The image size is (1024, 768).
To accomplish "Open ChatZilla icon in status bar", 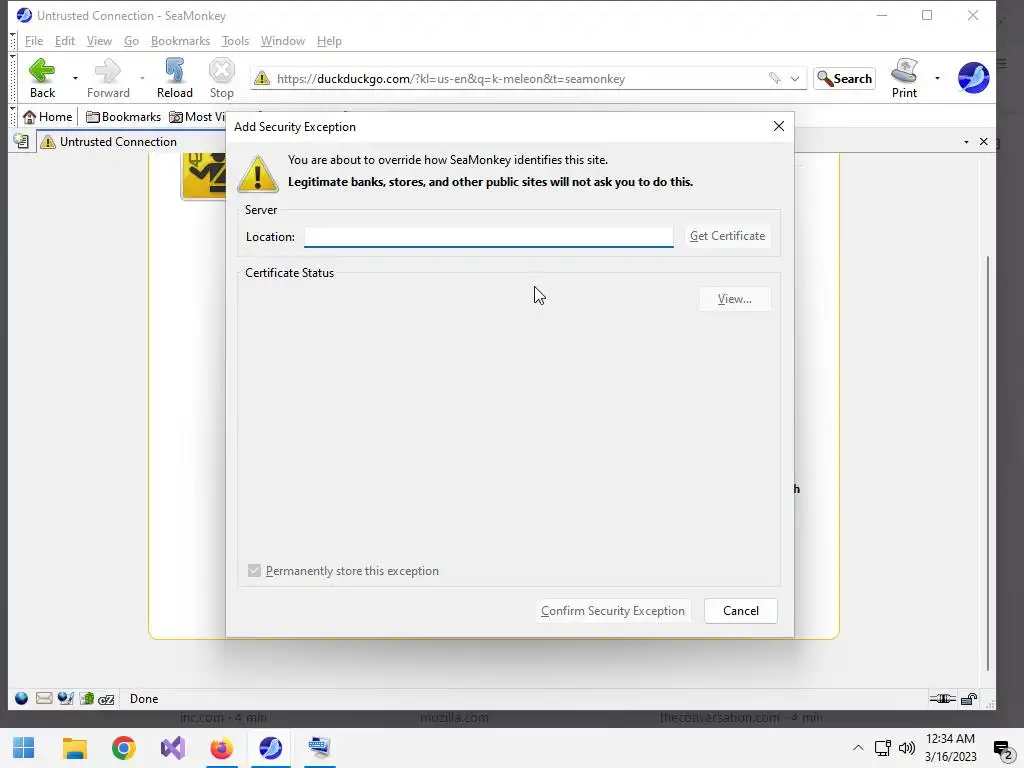I will 106,699.
